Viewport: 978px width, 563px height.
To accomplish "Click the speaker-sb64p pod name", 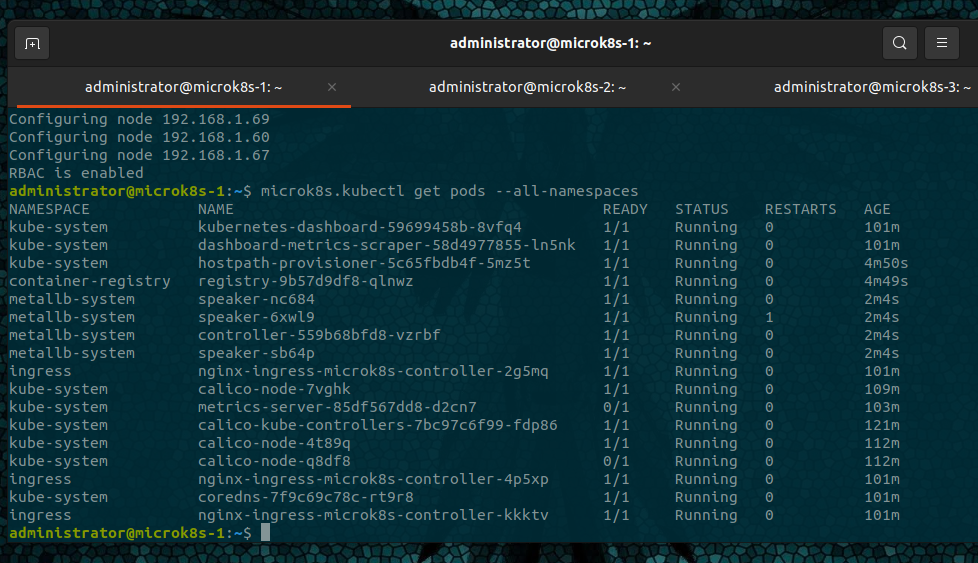I will point(256,354).
